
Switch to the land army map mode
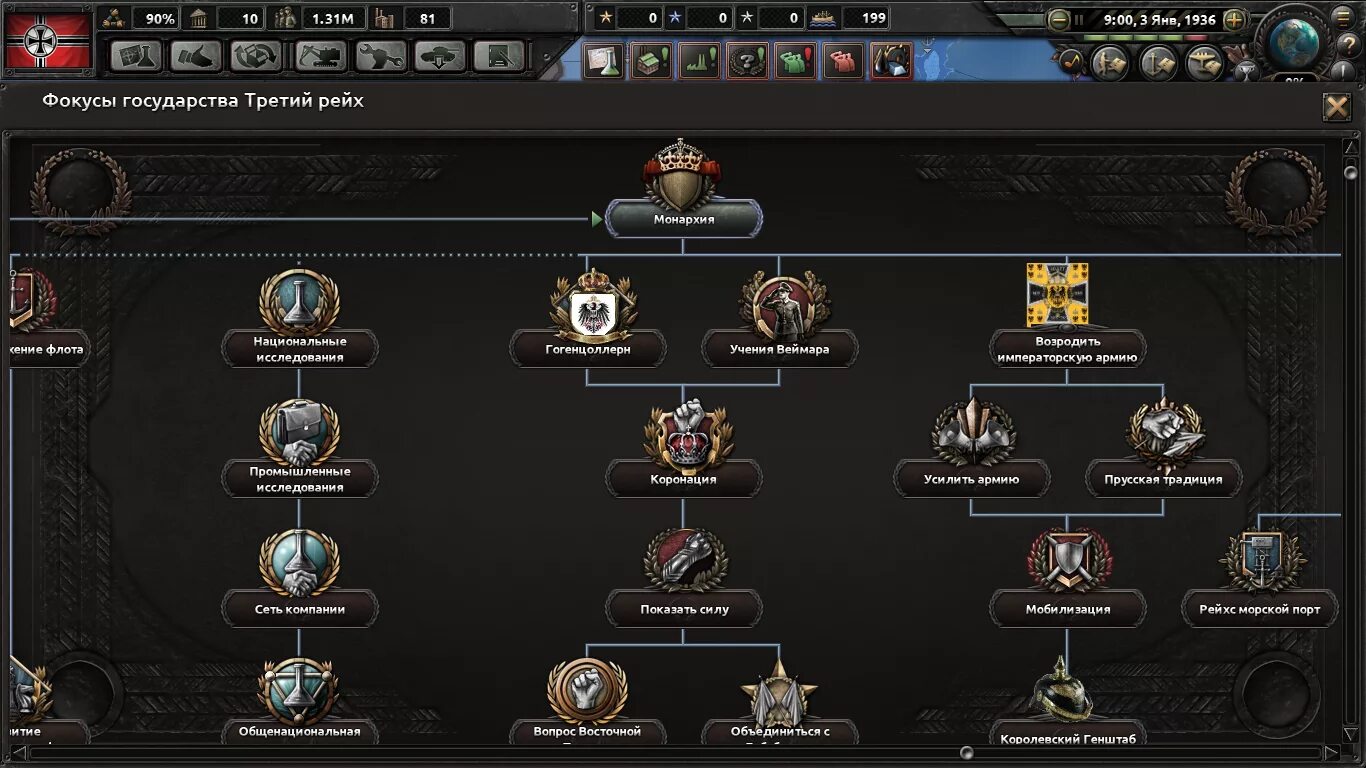tap(1109, 63)
